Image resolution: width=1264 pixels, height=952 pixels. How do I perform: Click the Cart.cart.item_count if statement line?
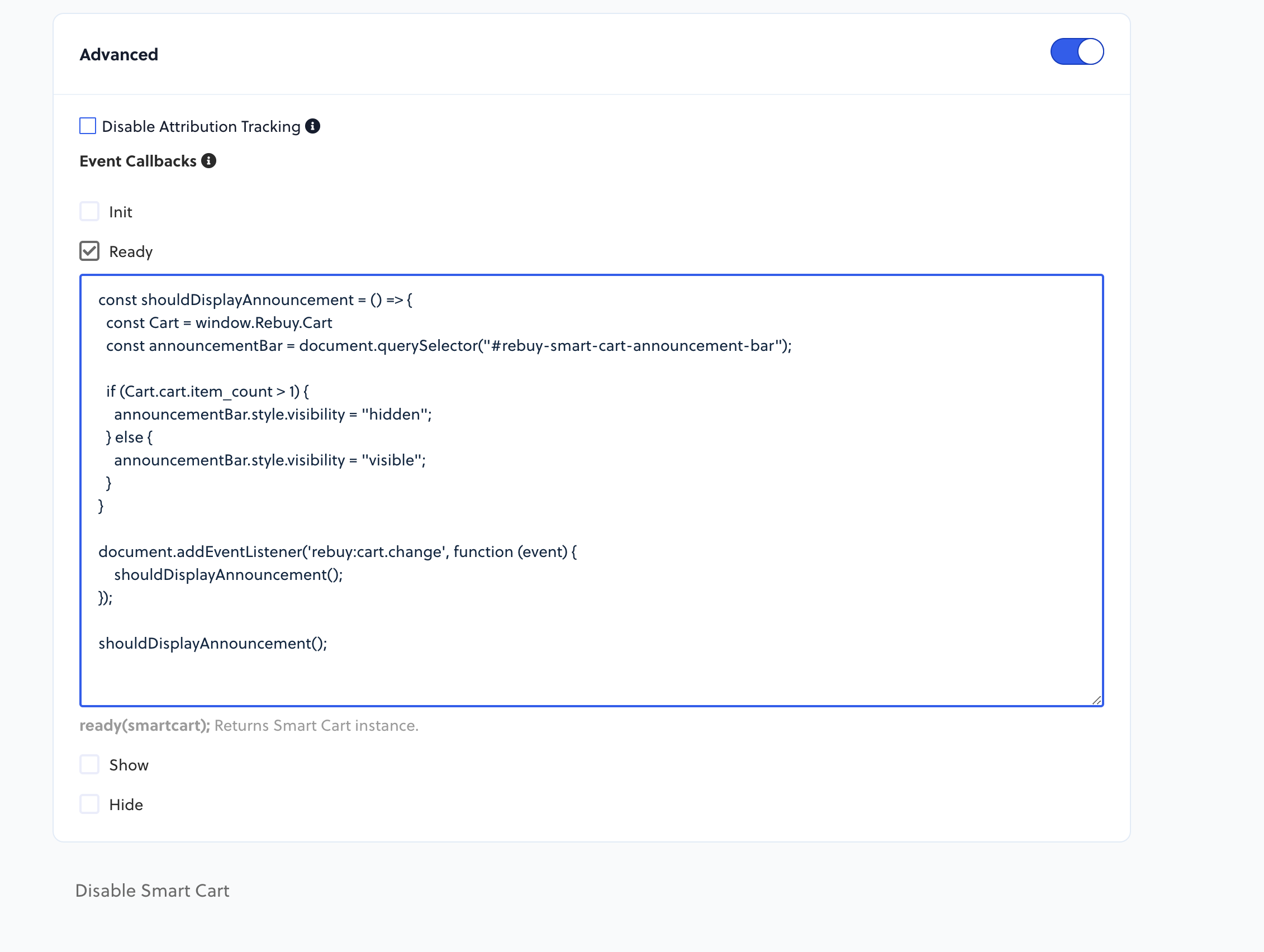coord(207,392)
